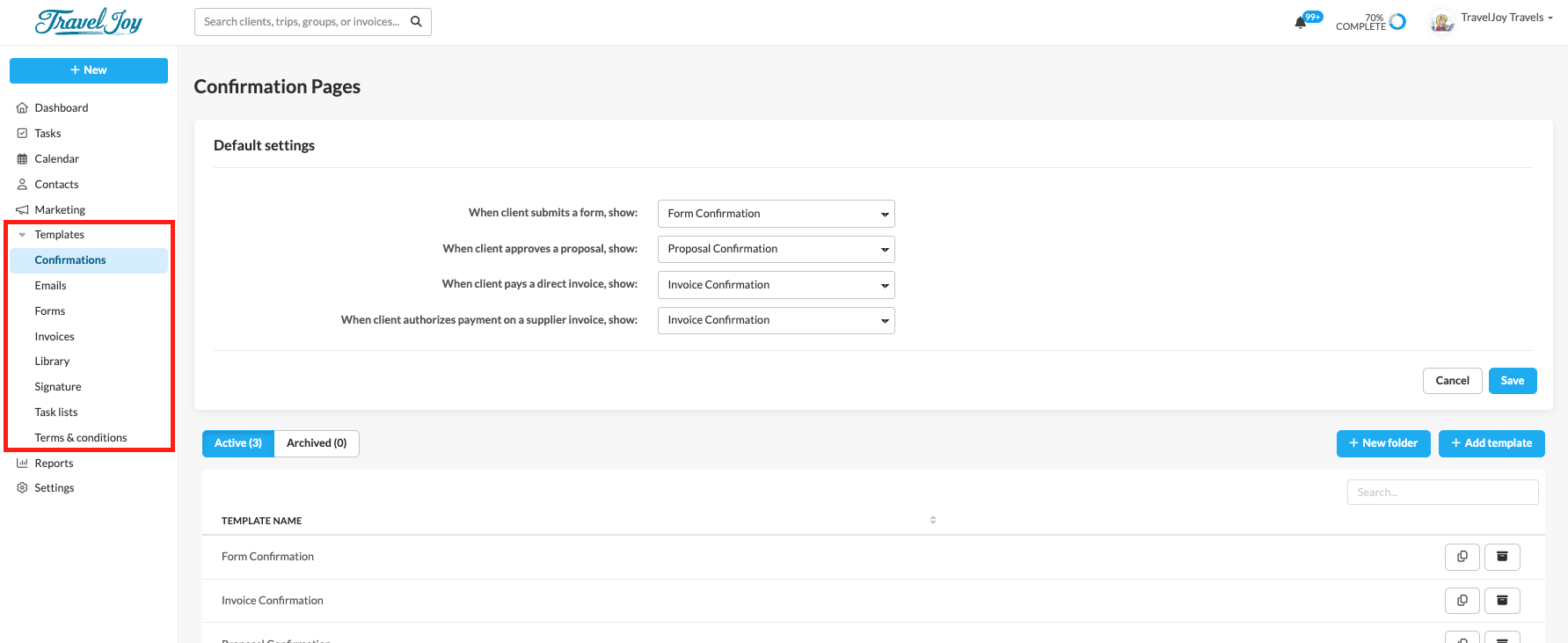Click the 70% complete progress ring

pyautogui.click(x=1397, y=22)
